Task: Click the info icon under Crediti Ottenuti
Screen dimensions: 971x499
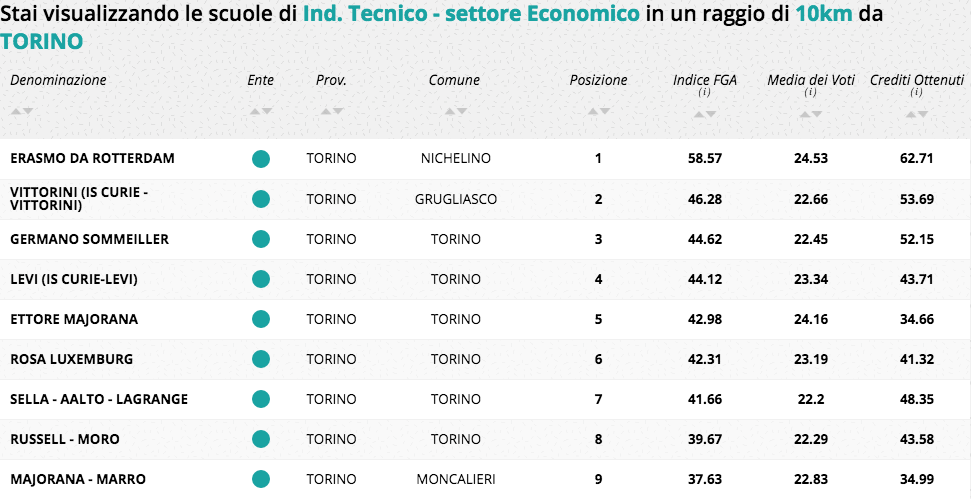Action: (x=916, y=93)
